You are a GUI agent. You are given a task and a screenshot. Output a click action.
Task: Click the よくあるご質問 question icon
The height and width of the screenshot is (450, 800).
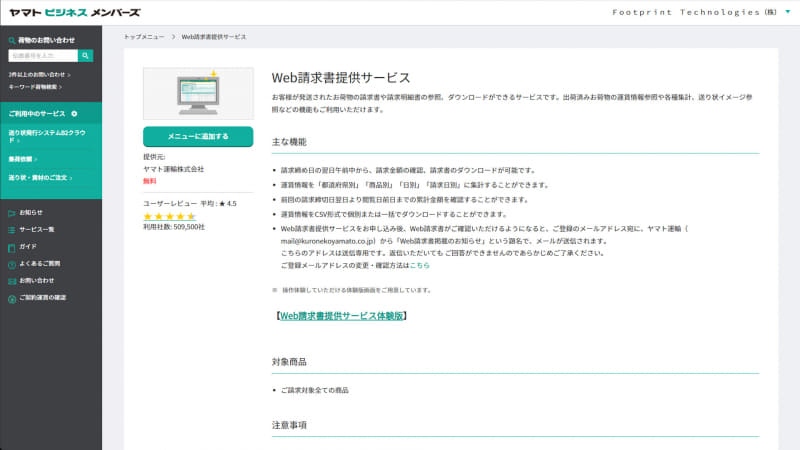point(12,264)
